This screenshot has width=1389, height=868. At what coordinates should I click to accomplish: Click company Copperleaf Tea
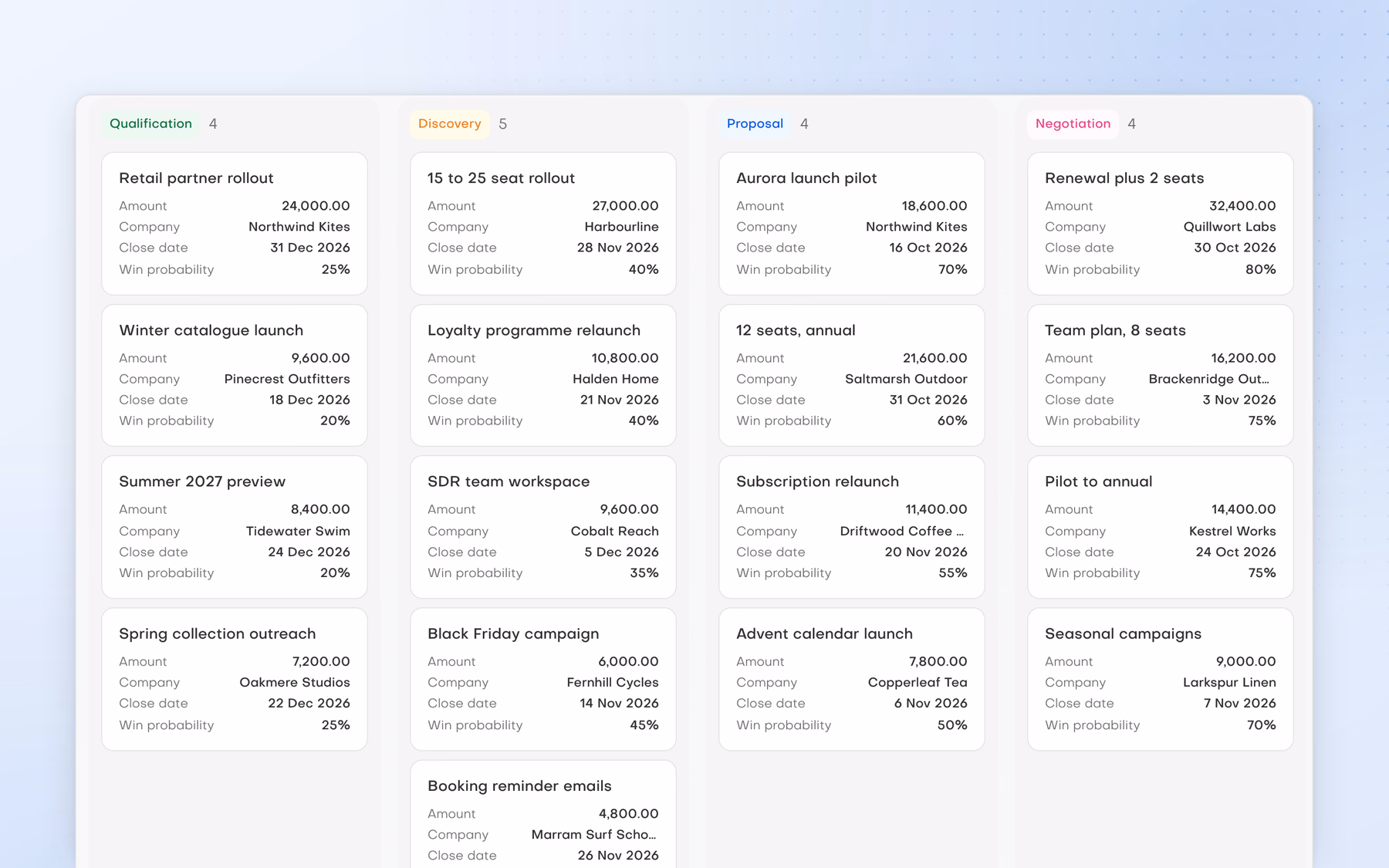coord(918,682)
